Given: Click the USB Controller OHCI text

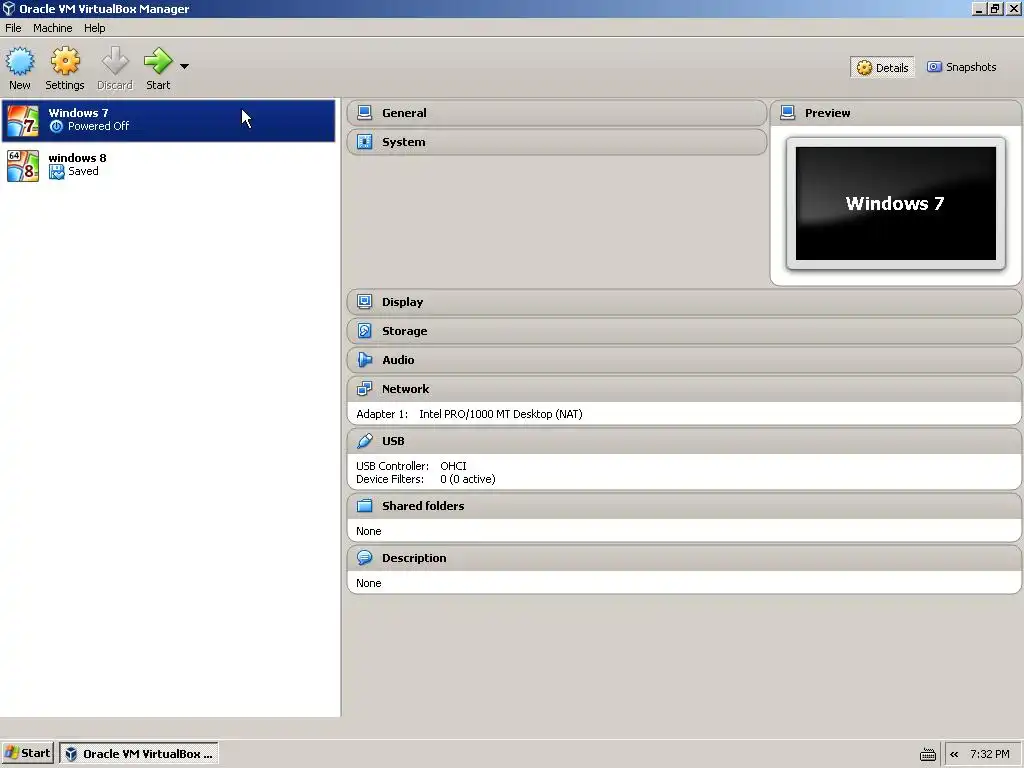Looking at the screenshot, I should (x=411, y=466).
